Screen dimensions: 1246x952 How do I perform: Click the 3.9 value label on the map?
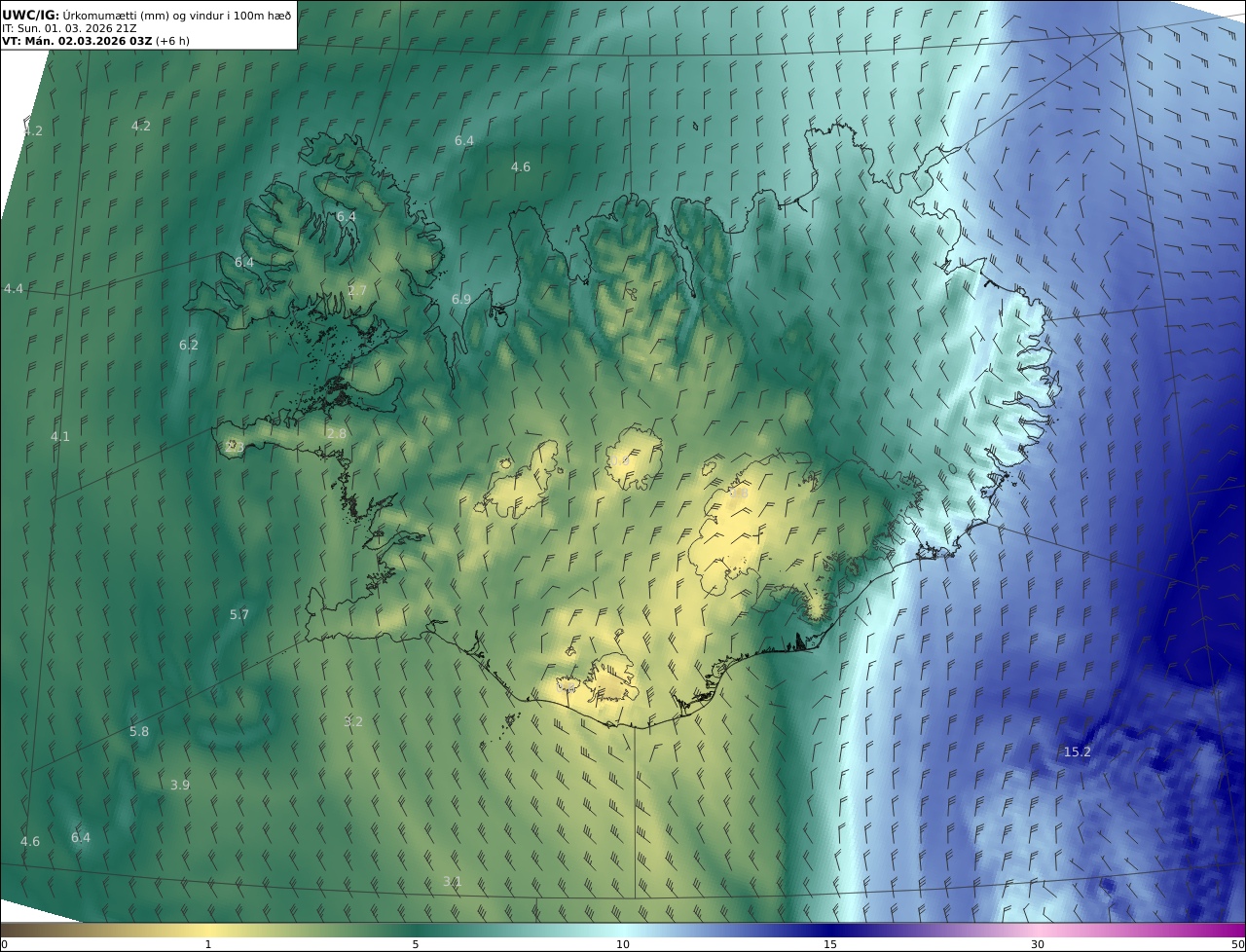180,786
